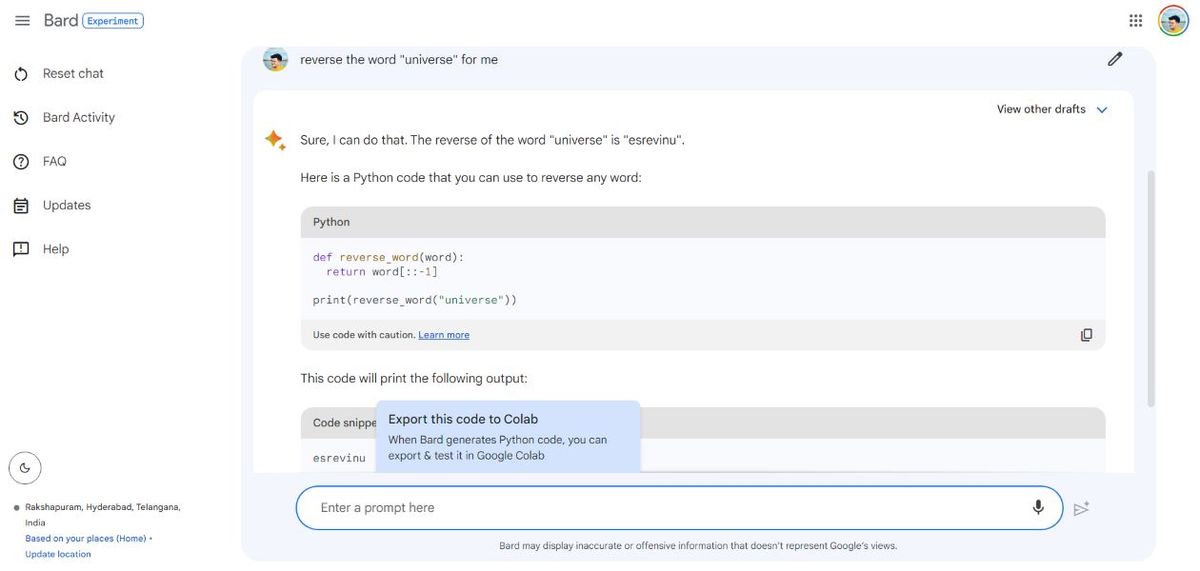The height and width of the screenshot is (571, 1200).
Task: Open the FAQ sidebar item
Action: pyautogui.click(x=54, y=161)
